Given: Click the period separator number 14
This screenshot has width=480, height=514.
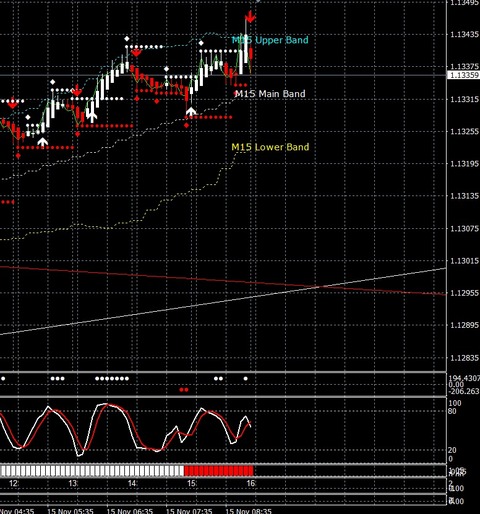Looking at the screenshot, I should pos(132,483).
